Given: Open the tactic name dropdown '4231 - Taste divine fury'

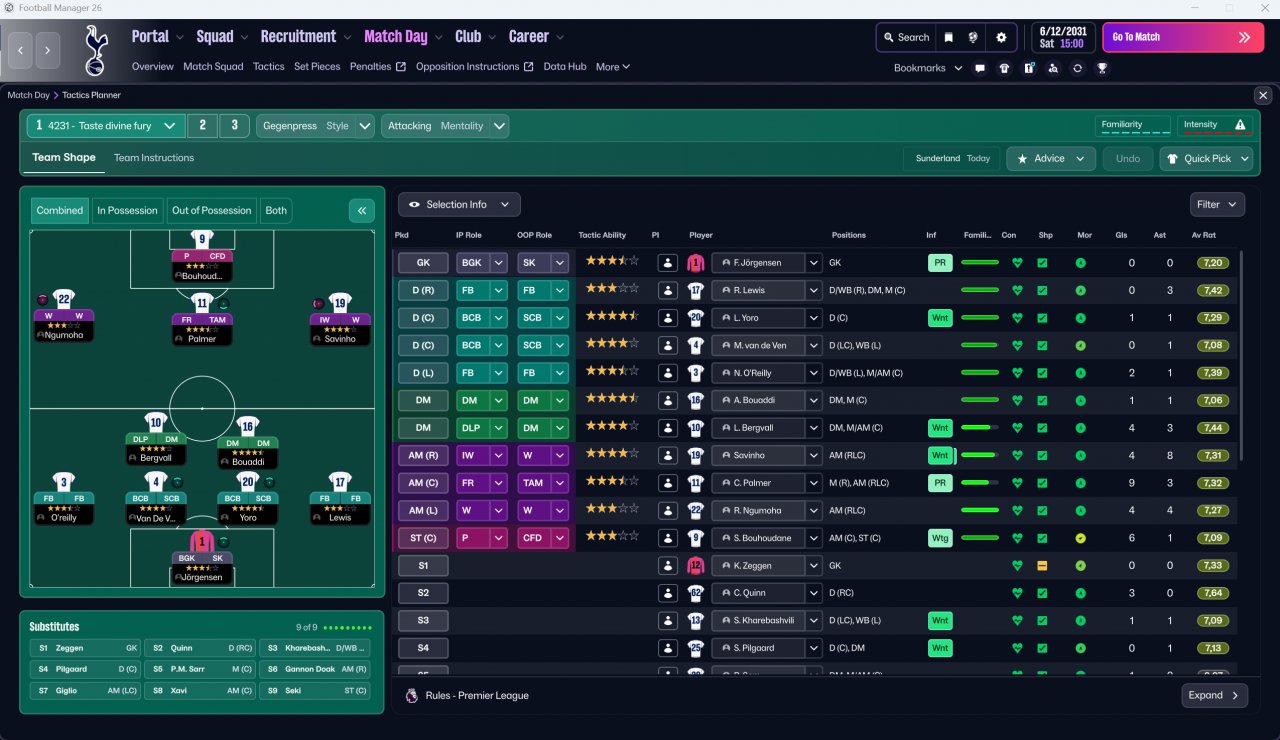Looking at the screenshot, I should (x=106, y=126).
